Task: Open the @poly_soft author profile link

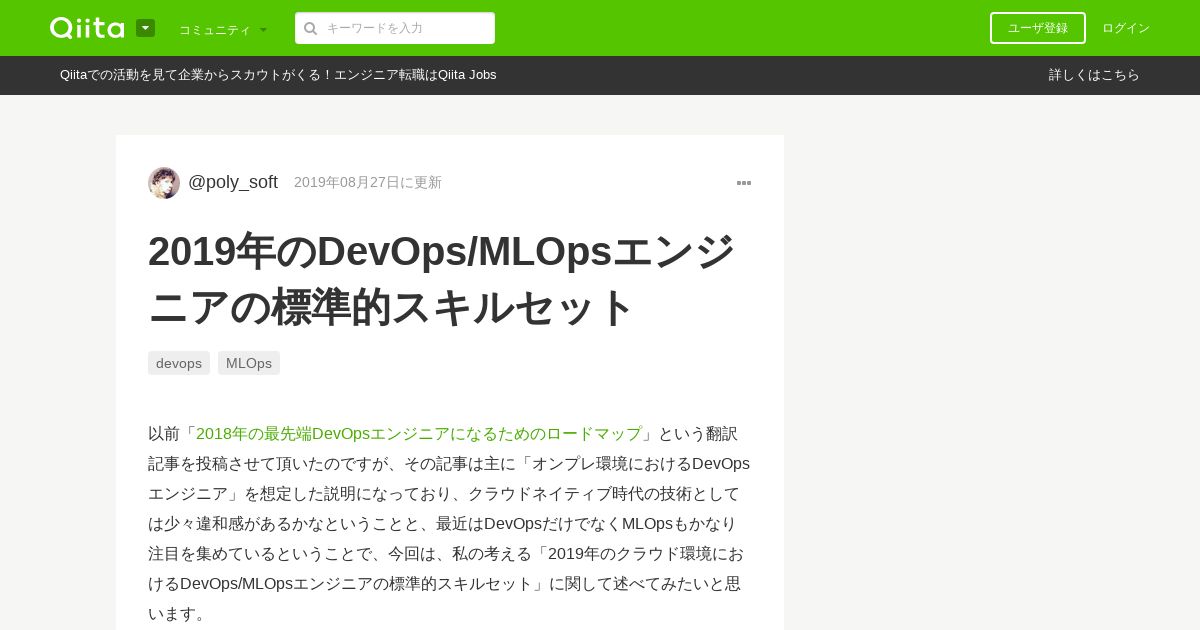Action: click(233, 182)
